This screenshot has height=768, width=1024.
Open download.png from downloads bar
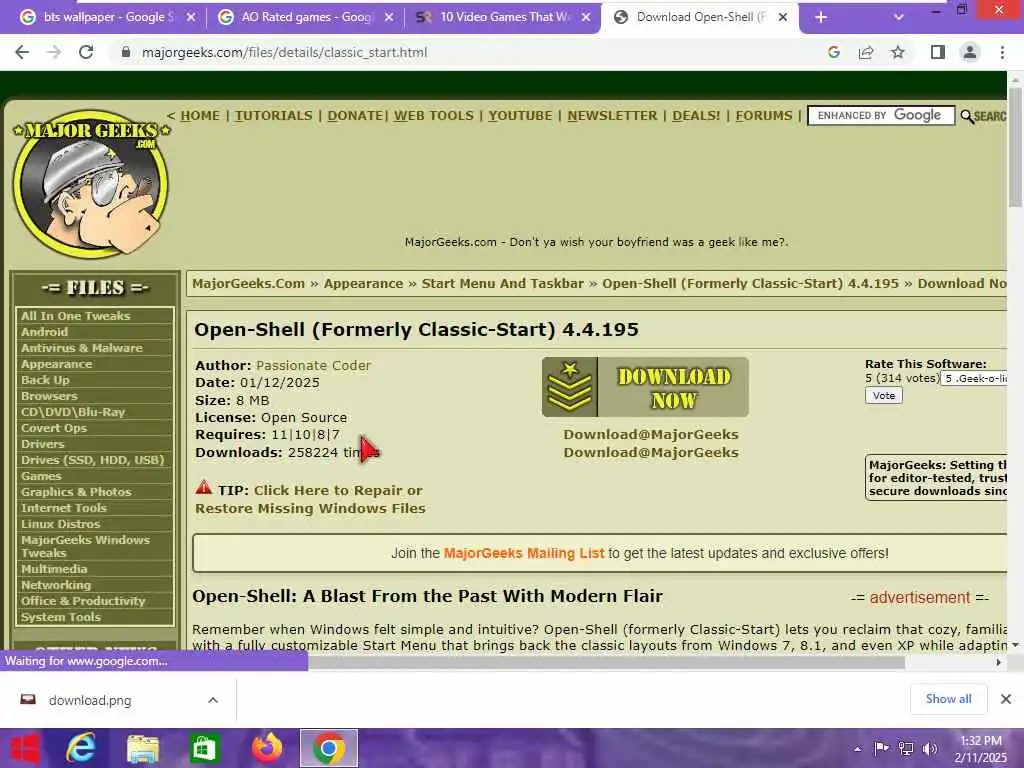coord(90,700)
